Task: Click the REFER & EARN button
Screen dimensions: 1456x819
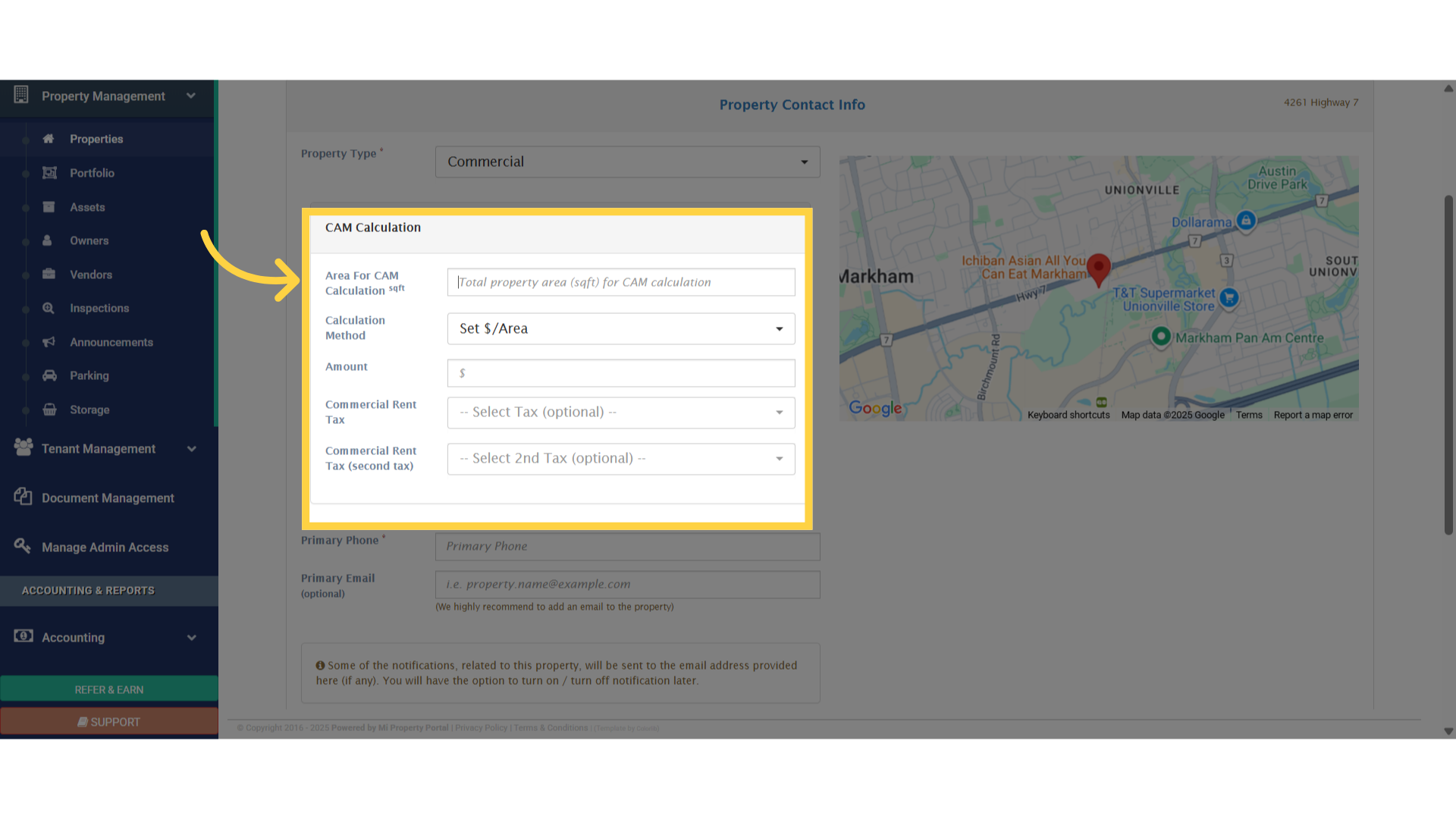Action: point(108,689)
